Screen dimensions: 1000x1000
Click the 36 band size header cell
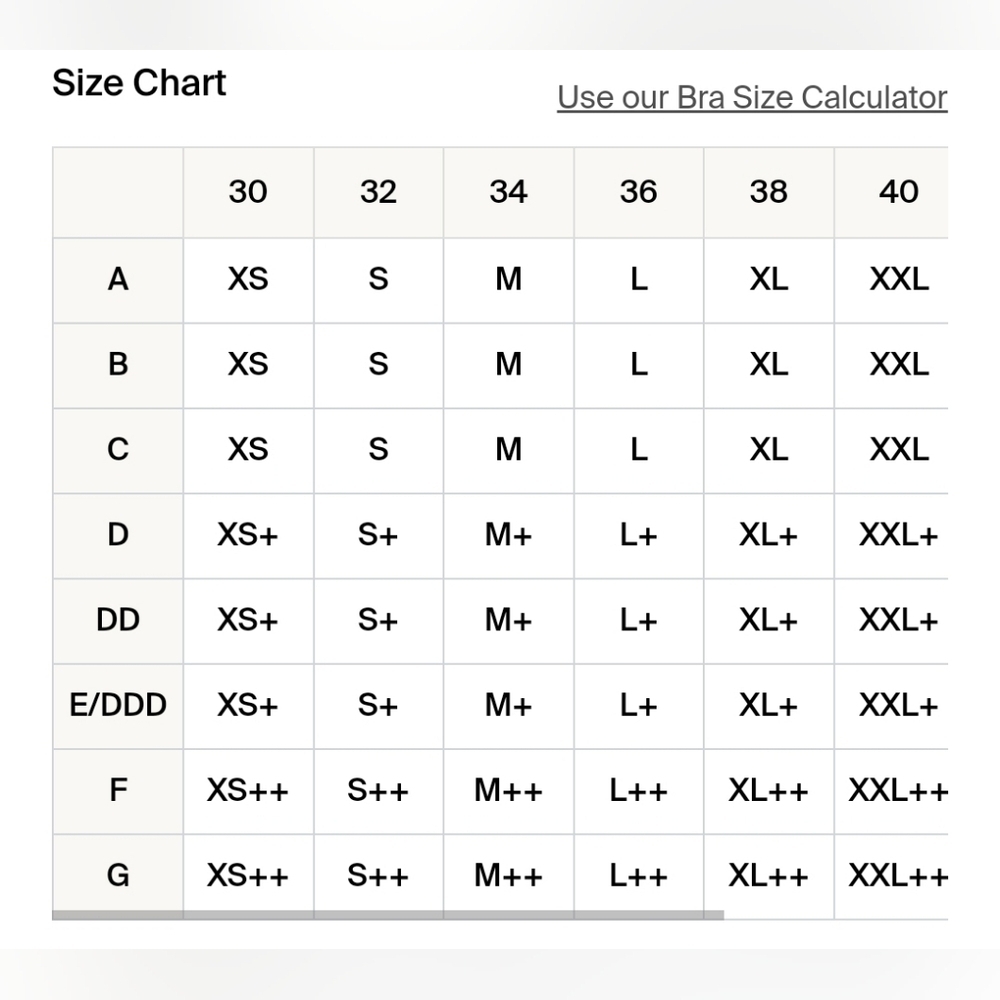[638, 192]
